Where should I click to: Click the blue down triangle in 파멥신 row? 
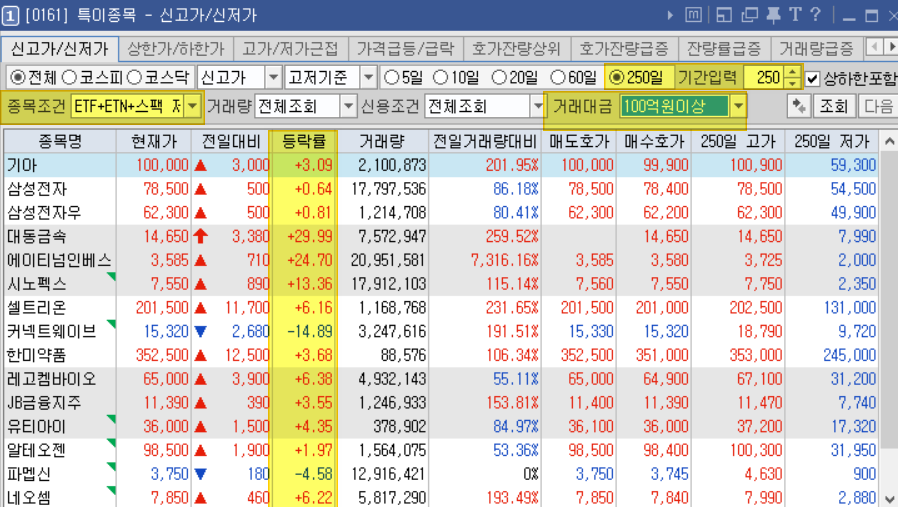pyautogui.click(x=200, y=474)
